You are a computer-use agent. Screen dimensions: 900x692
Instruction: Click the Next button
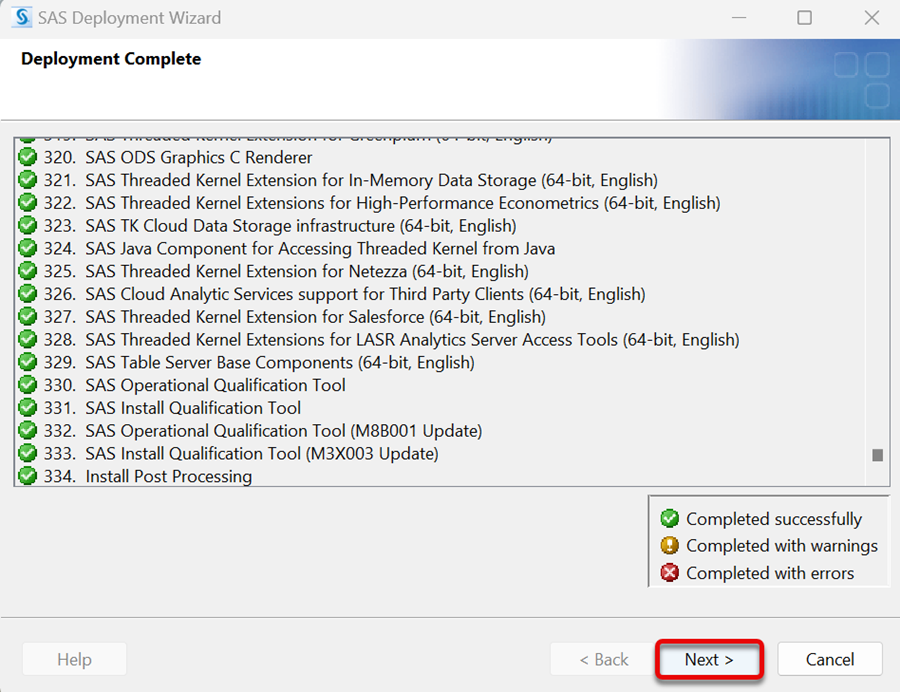709,659
